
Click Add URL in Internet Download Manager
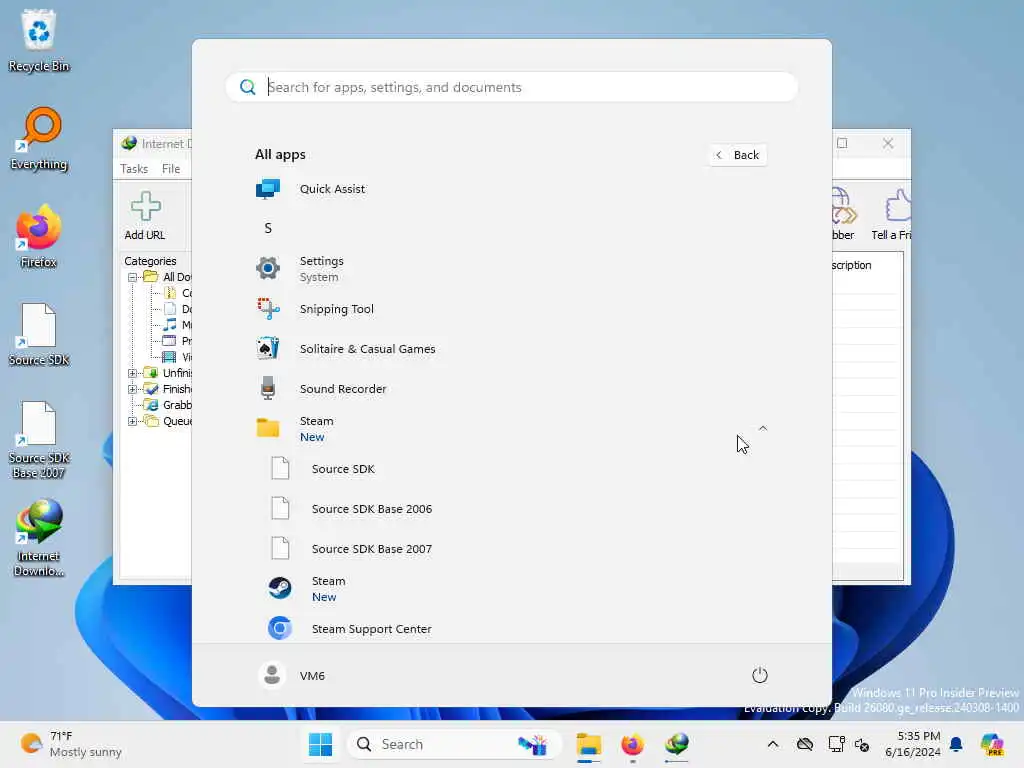pos(145,216)
